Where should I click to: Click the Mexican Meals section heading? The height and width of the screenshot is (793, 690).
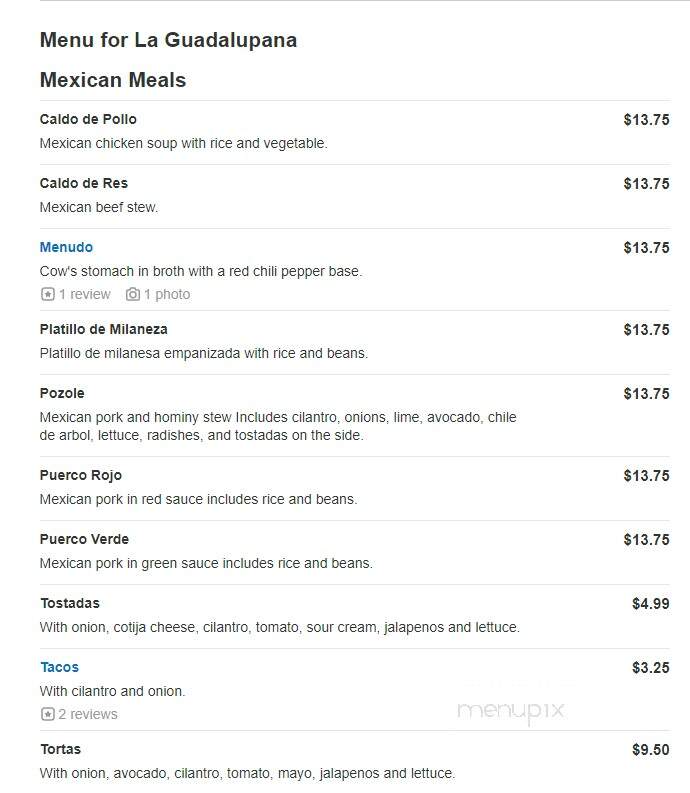(x=113, y=80)
